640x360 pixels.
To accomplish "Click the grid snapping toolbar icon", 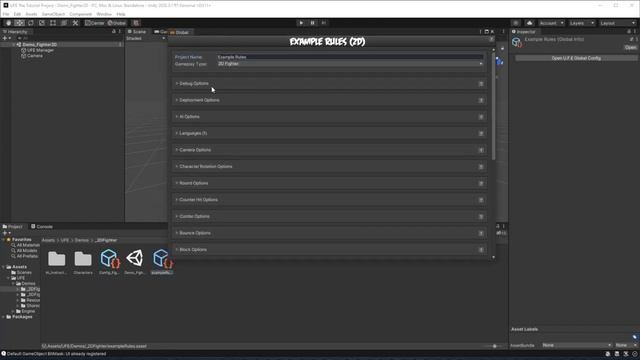I will point(136,23).
